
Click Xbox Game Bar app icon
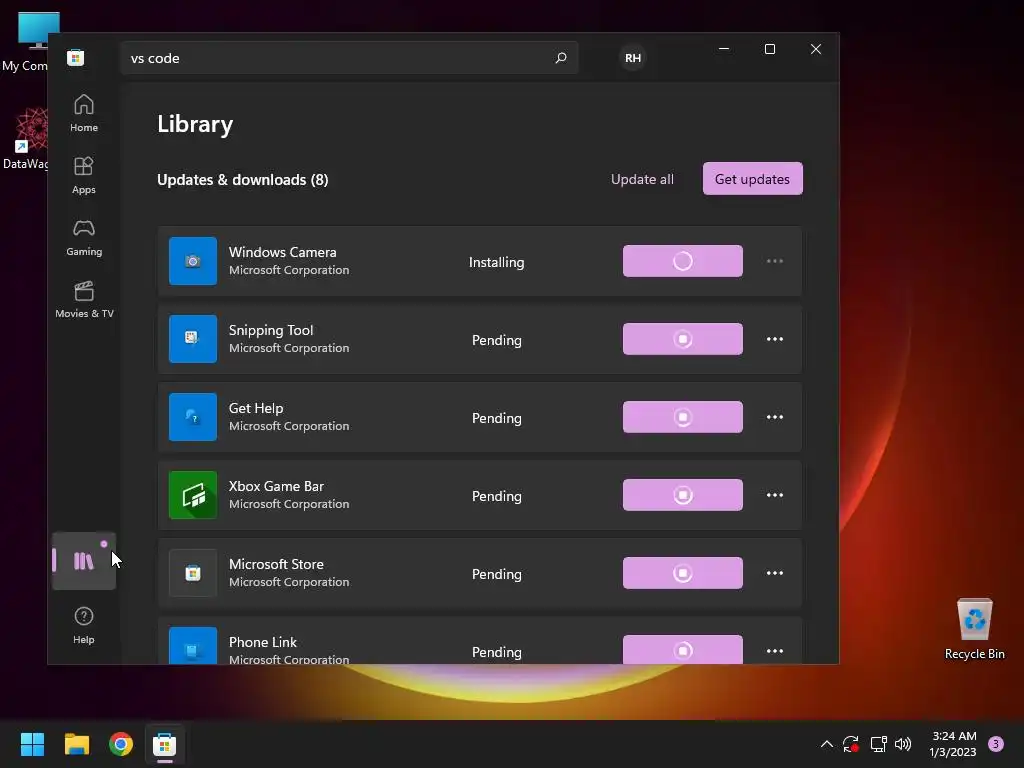click(193, 495)
